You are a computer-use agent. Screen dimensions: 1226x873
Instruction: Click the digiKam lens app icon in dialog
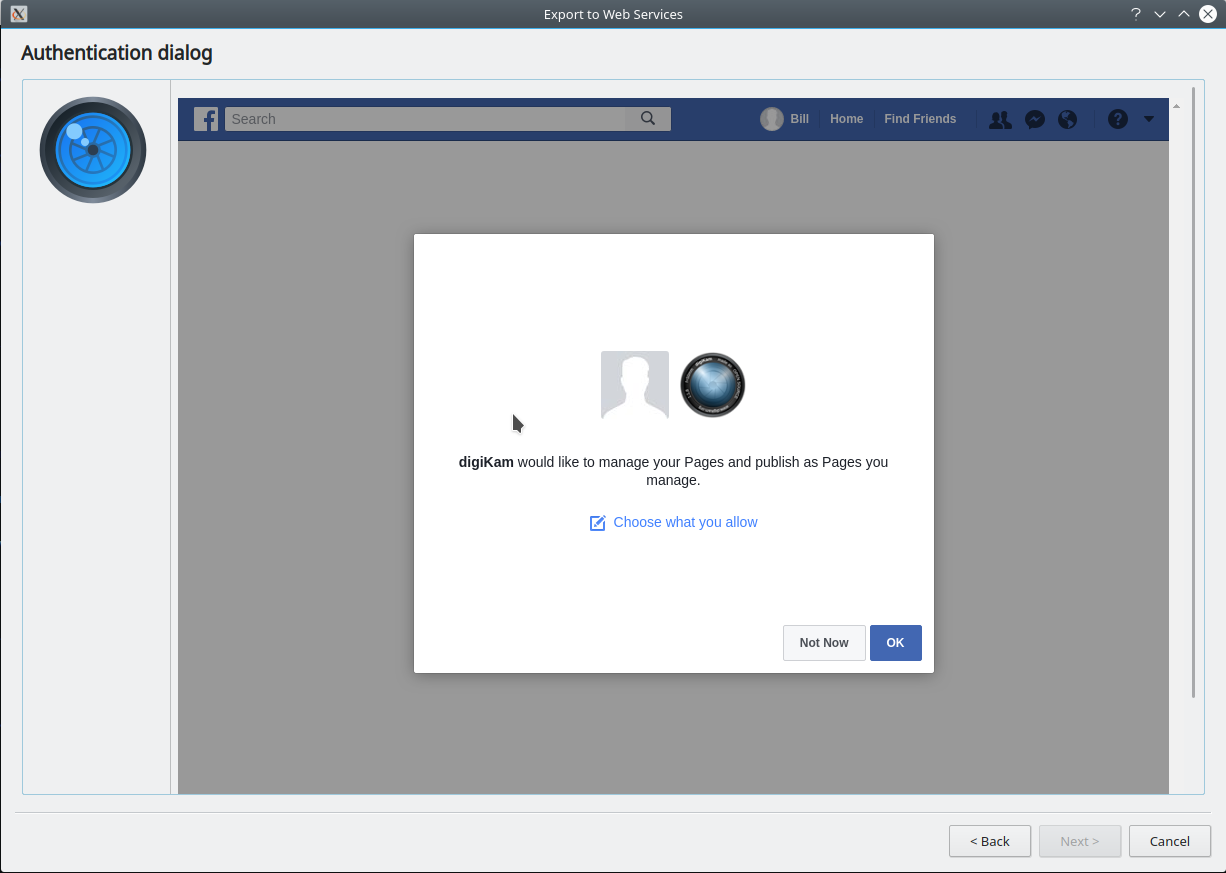tap(713, 385)
